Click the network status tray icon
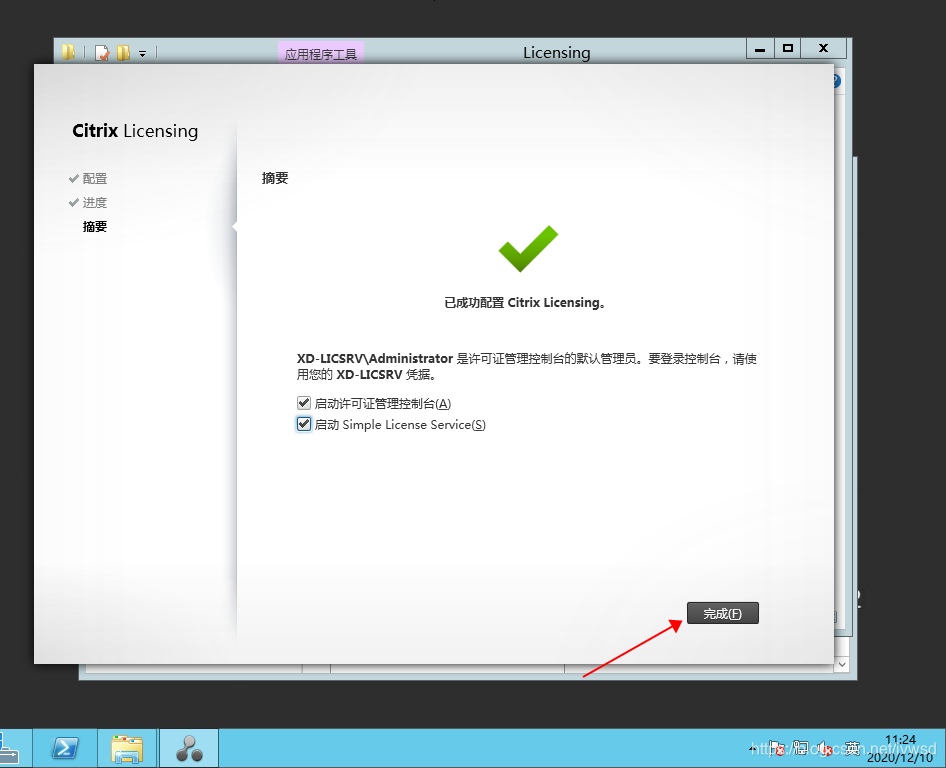 pyautogui.click(x=800, y=747)
